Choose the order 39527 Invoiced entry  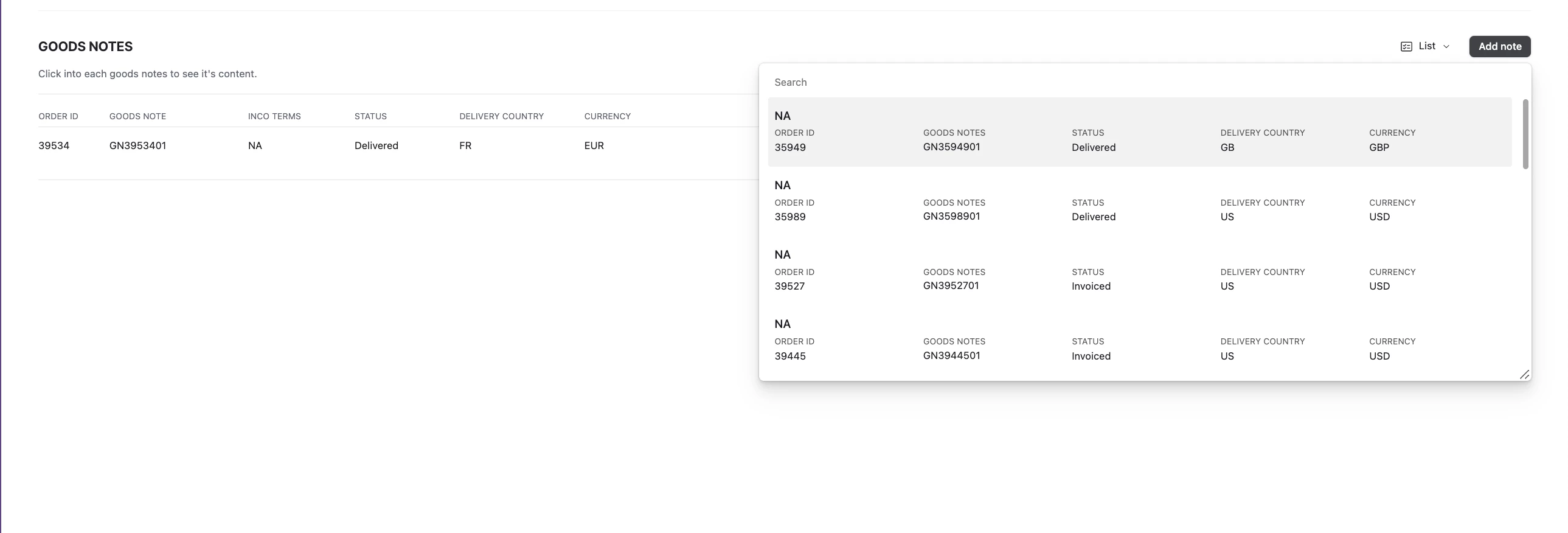(1139, 271)
